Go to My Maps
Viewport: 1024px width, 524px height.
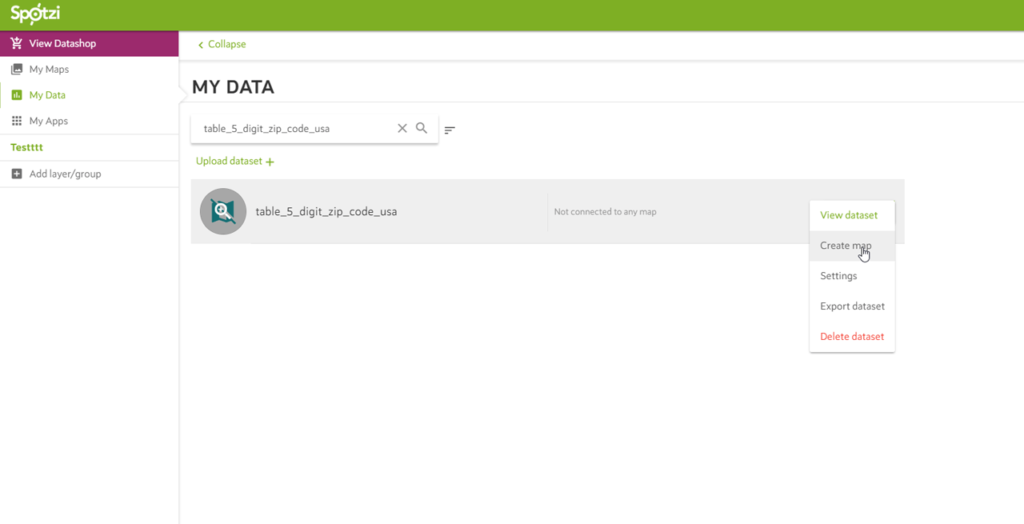(49, 69)
